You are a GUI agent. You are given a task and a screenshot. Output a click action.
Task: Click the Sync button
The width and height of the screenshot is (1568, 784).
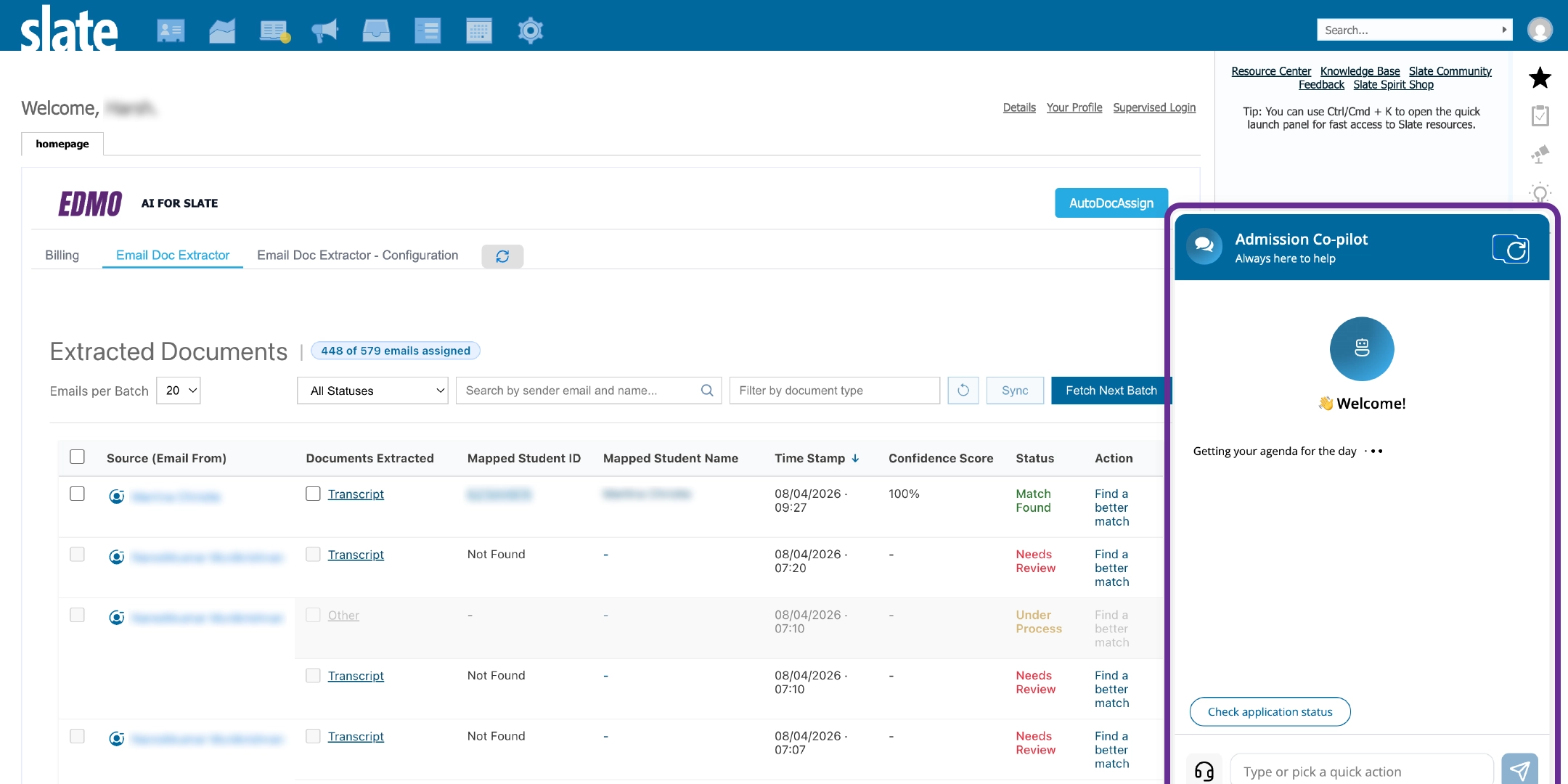(1015, 391)
